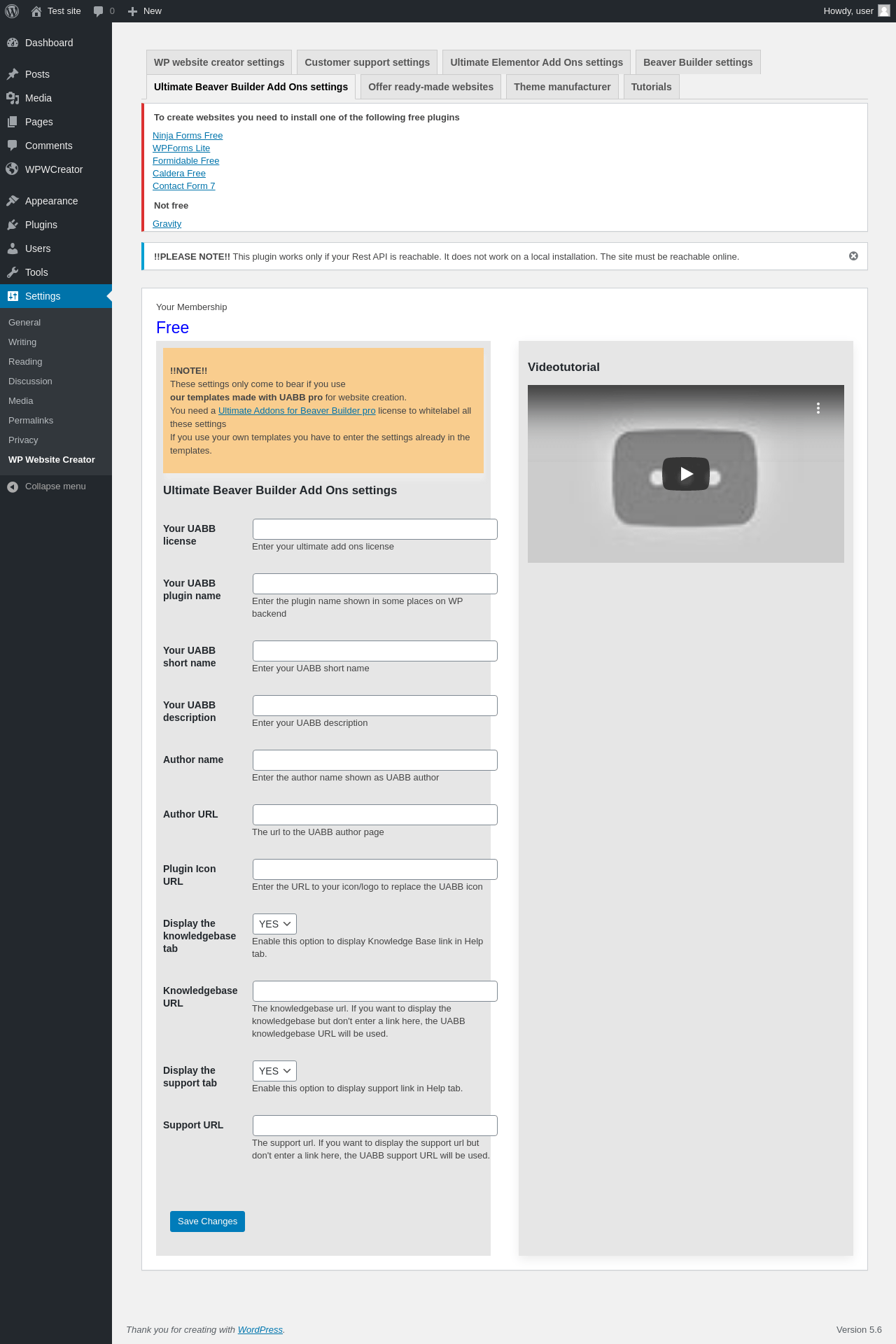
Task: Dismiss the PLEASE NOTE notice
Action: point(853,256)
